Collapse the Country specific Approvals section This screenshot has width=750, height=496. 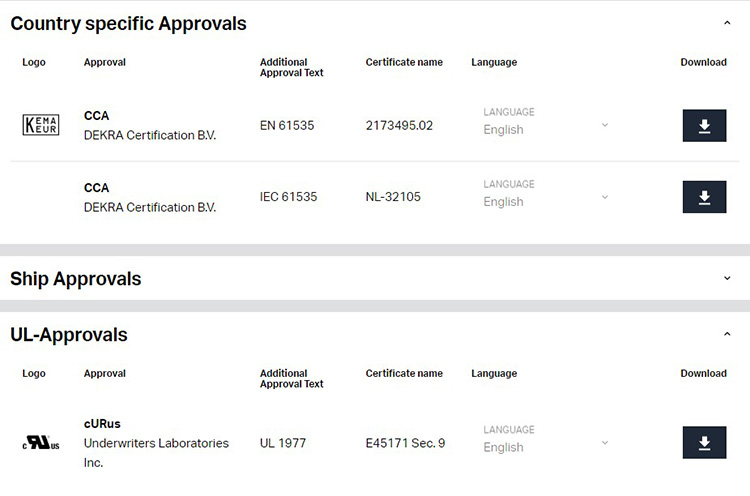(x=727, y=23)
